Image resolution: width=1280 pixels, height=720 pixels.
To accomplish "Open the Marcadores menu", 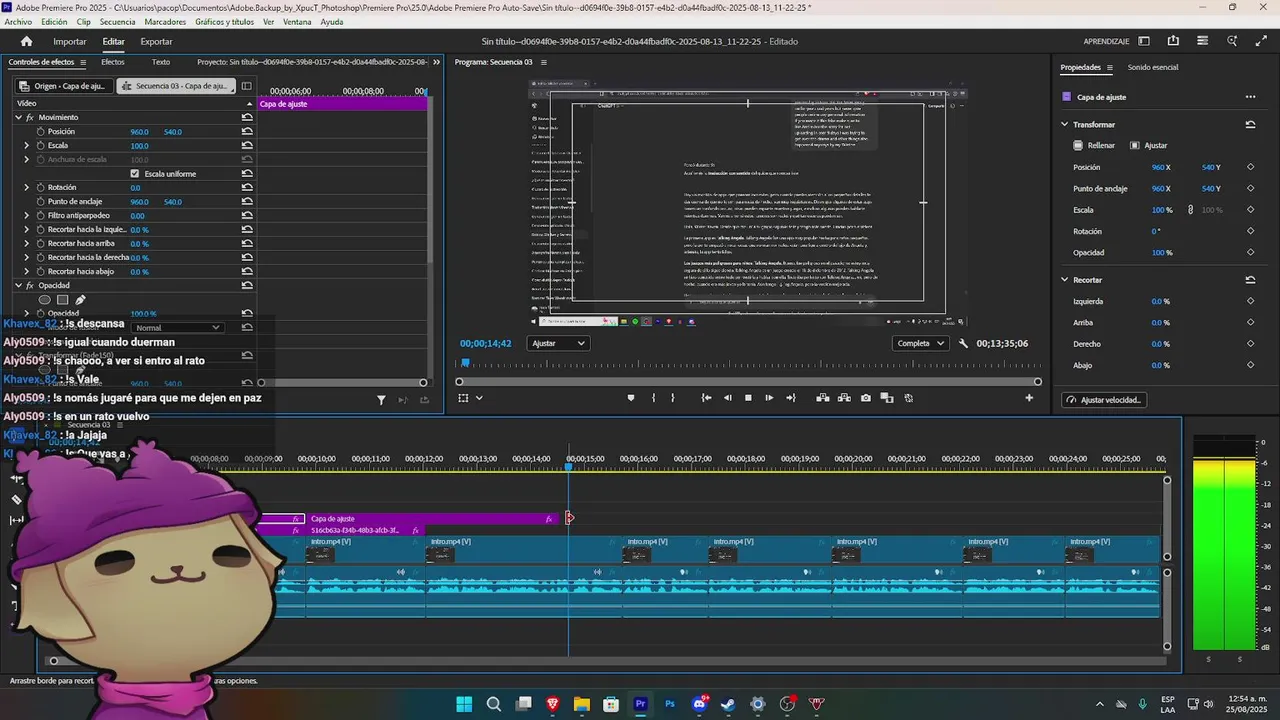I will pos(165,21).
